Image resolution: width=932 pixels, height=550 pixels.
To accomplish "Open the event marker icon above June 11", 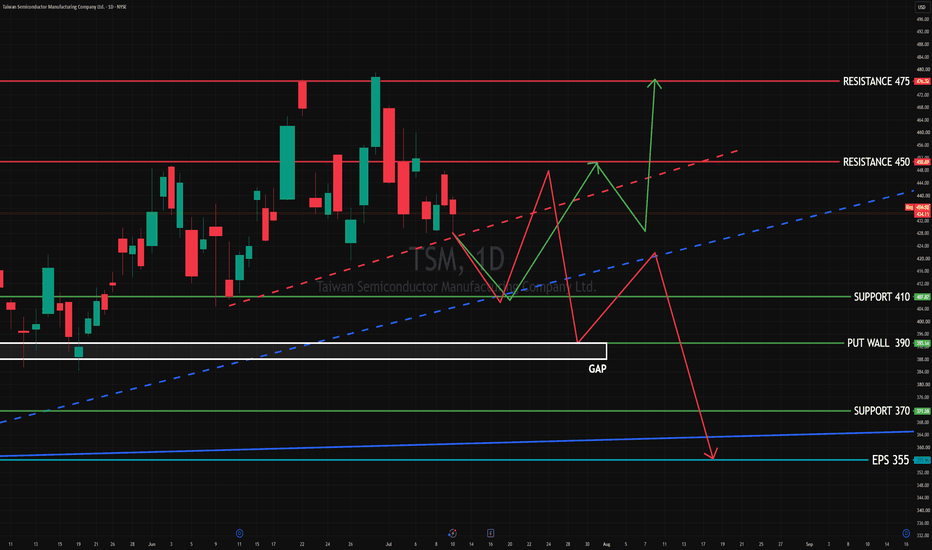I will click(240, 533).
